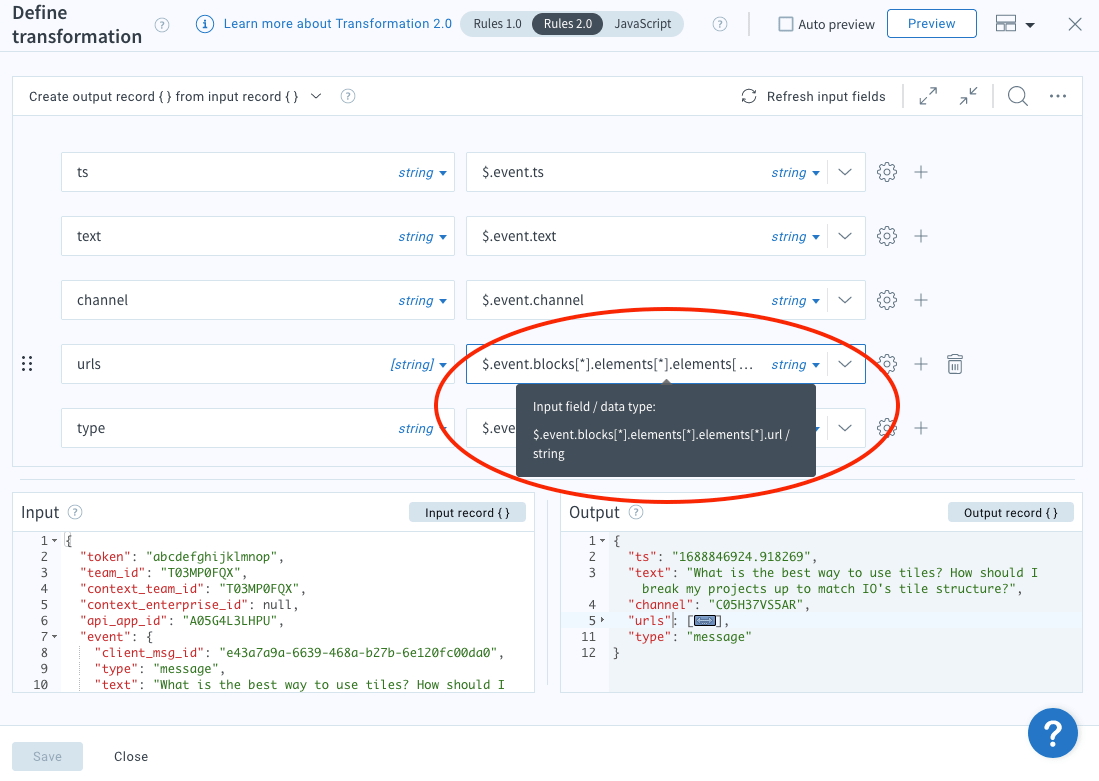Change input type of $.event.ts
Image resolution: width=1099 pixels, height=781 pixels.
[795, 172]
